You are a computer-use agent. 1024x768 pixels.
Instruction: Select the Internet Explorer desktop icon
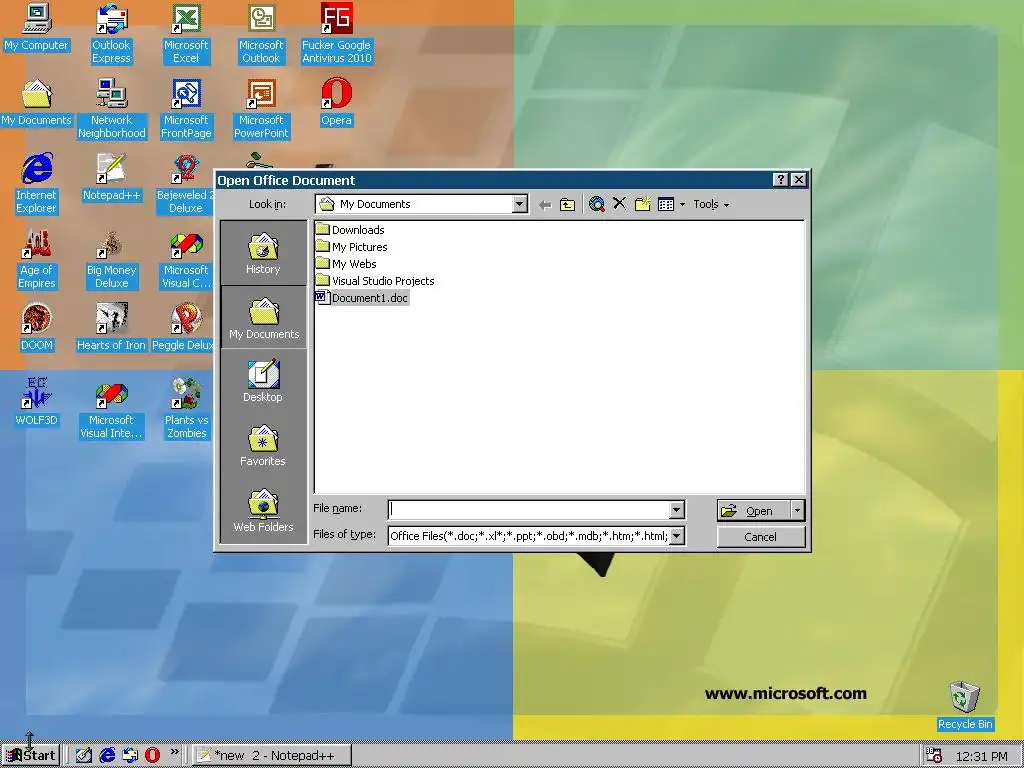(x=36, y=184)
